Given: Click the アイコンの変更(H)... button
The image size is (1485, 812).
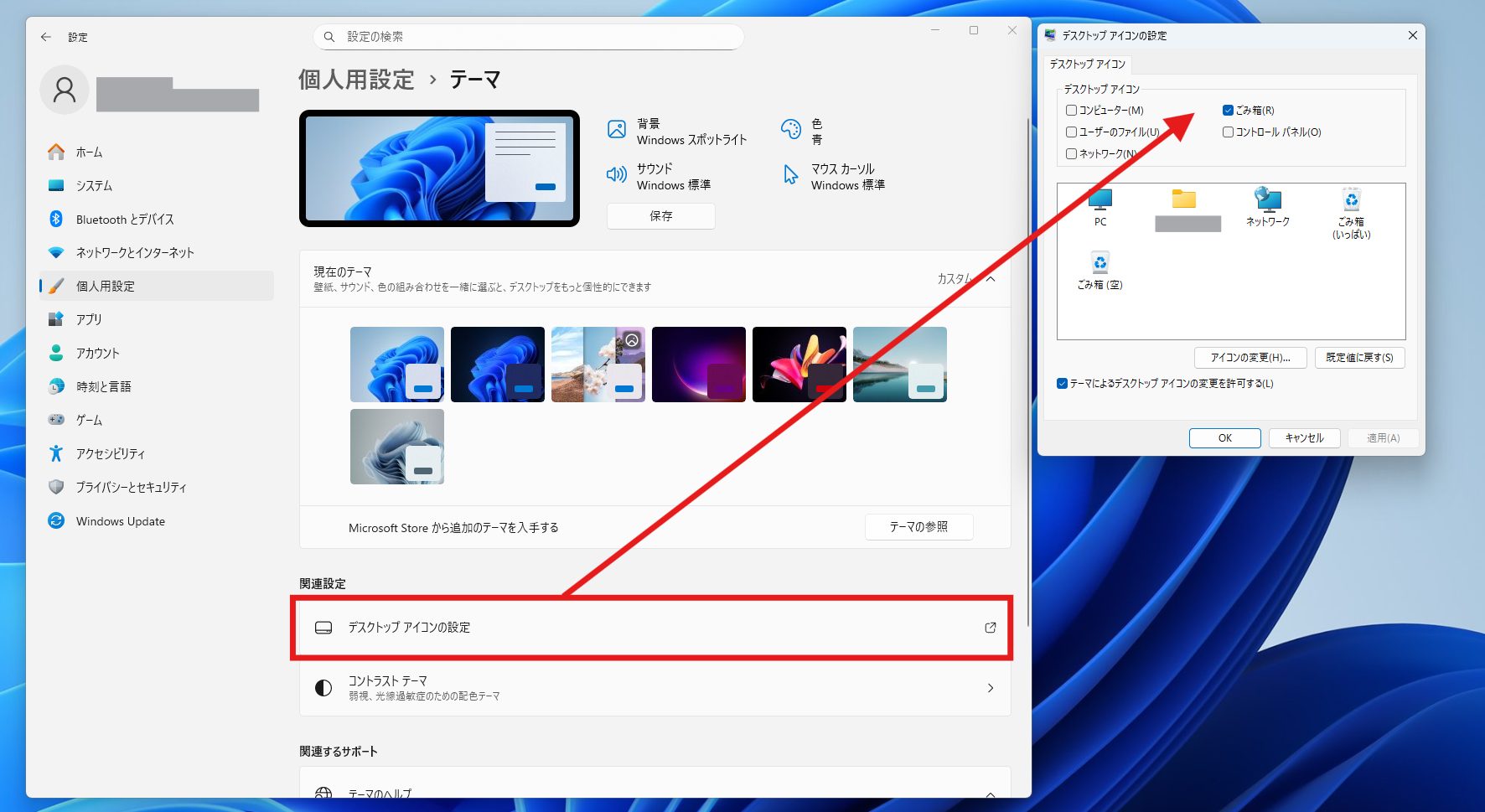Looking at the screenshot, I should click(1250, 358).
